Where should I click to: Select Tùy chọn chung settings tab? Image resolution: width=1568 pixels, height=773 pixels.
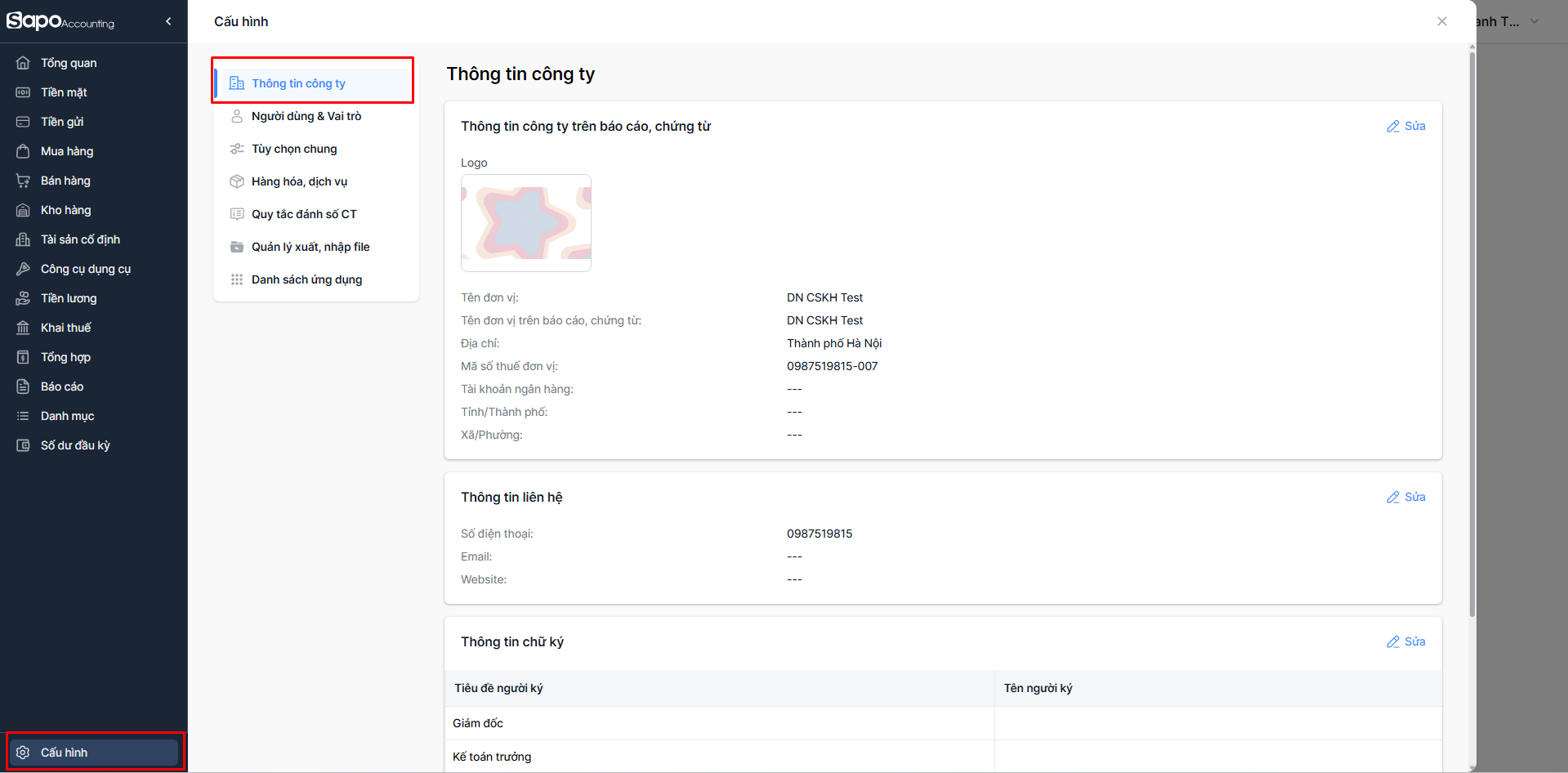[x=294, y=149]
